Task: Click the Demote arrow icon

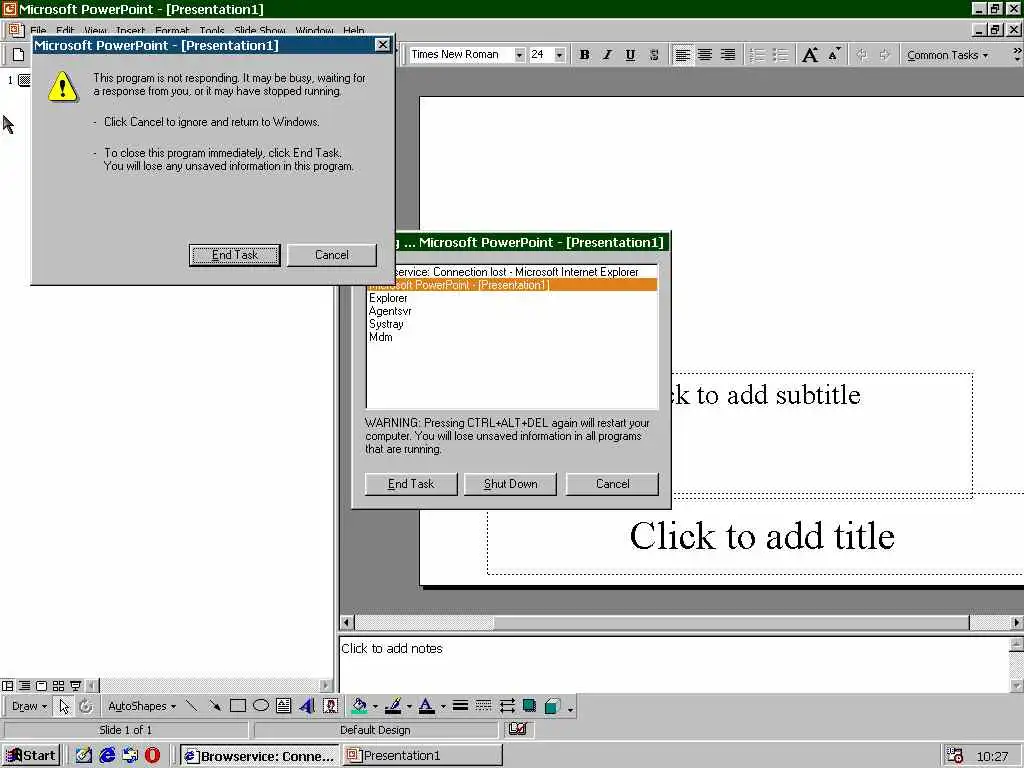Action: 885,55
